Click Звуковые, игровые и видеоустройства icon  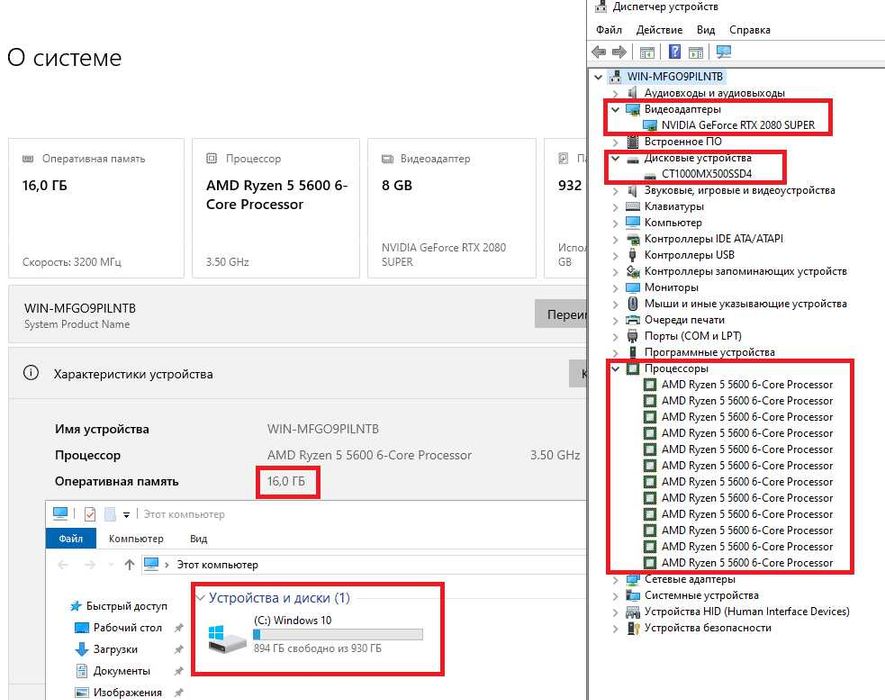click(x=633, y=190)
